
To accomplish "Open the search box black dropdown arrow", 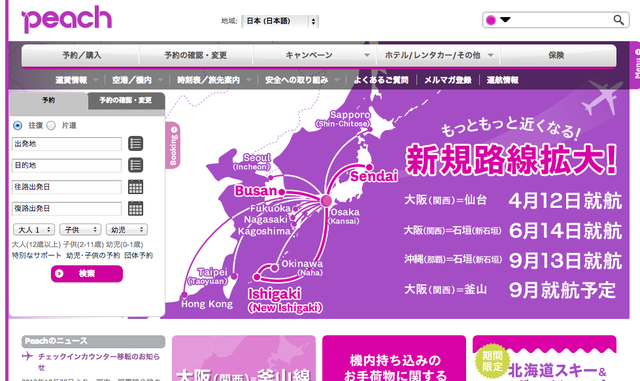I will 505,19.
